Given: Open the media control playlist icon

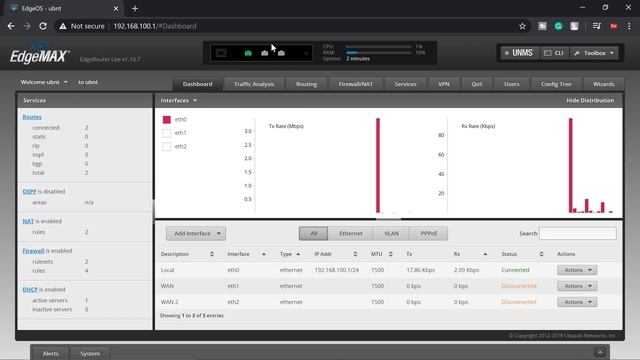Looking at the screenshot, I should [596, 26].
